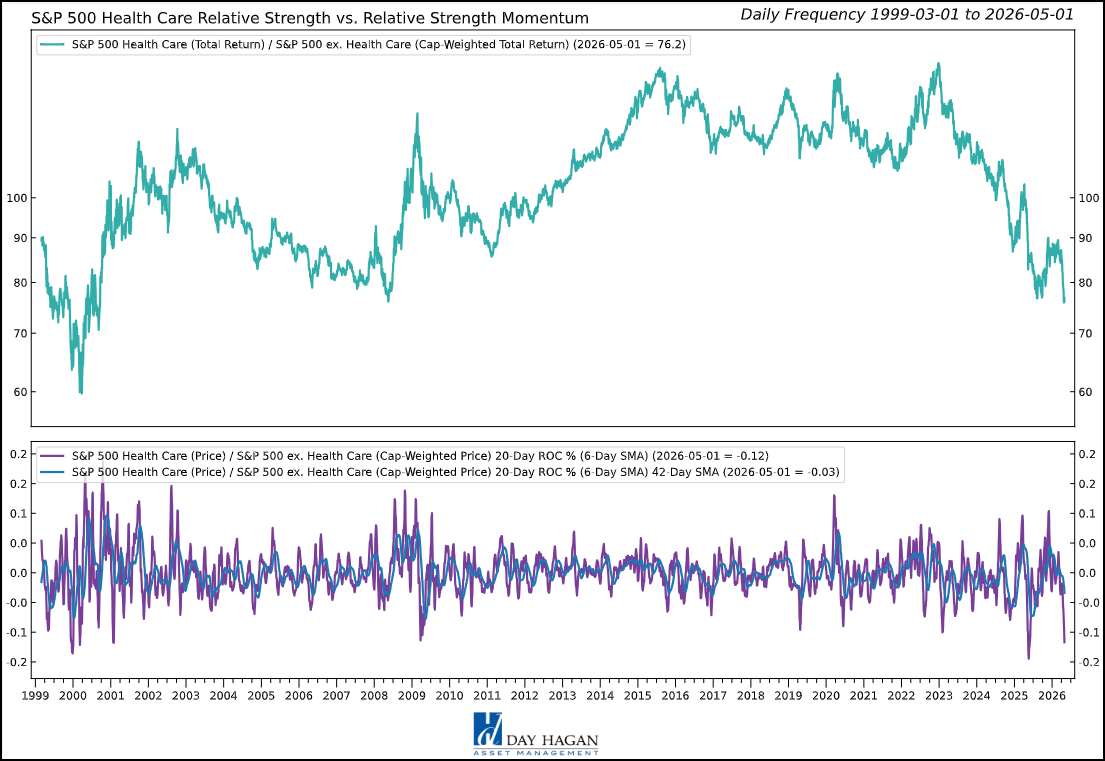Click the lower panel left -0.1 label

[17, 633]
